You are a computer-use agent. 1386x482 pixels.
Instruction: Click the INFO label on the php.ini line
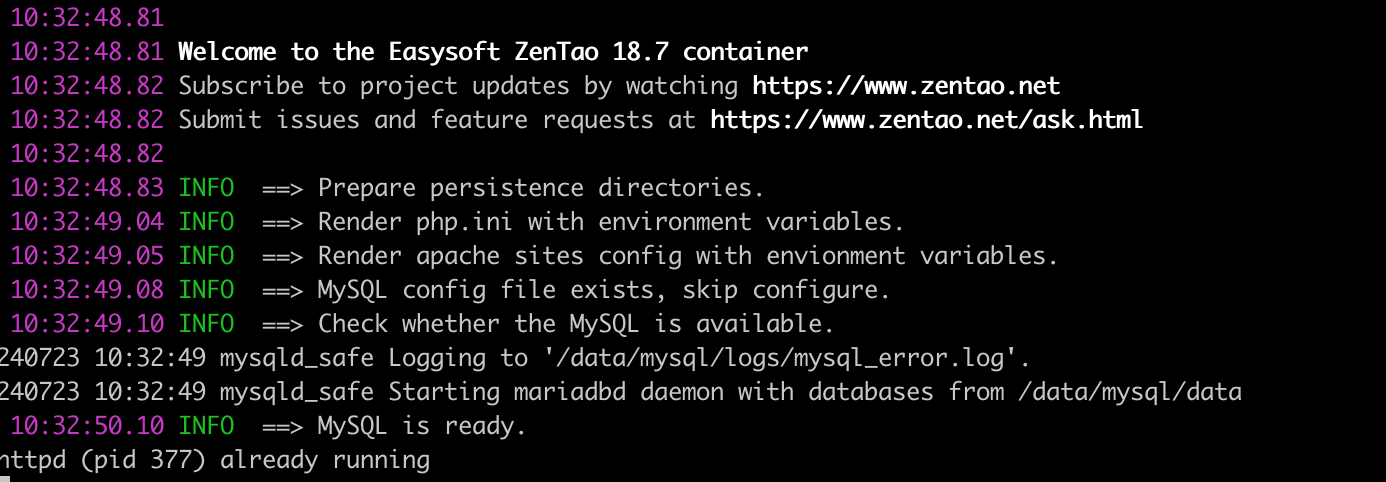click(206, 222)
